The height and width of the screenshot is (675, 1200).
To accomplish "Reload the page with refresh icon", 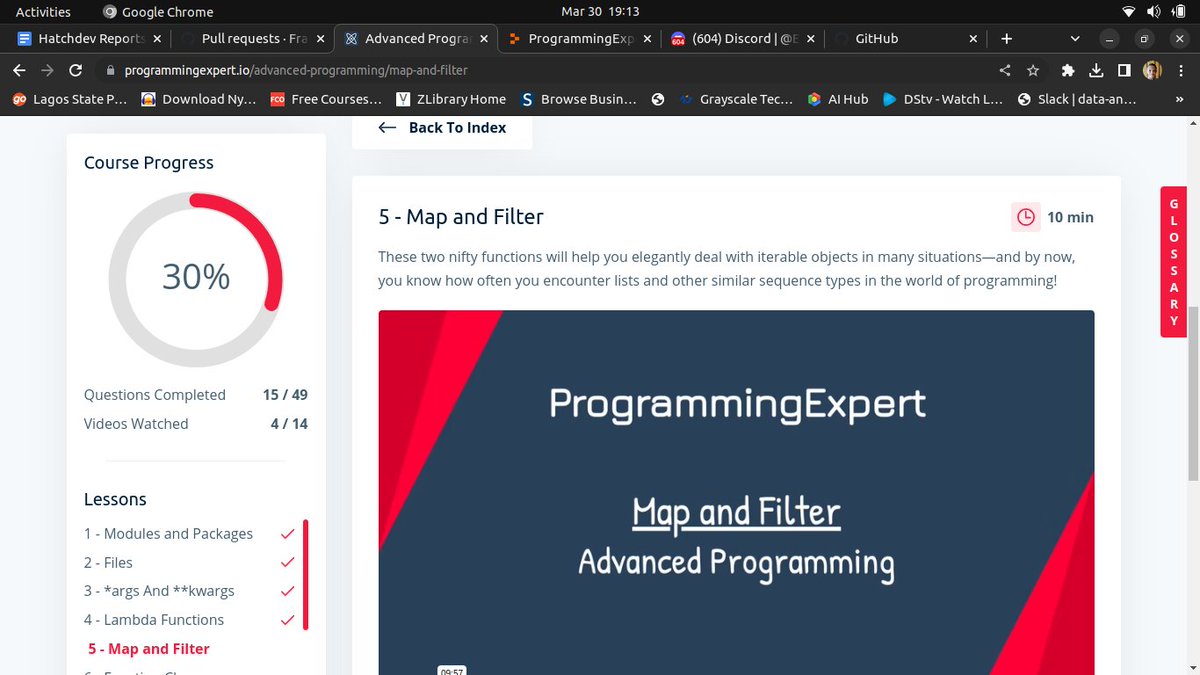I will [76, 71].
